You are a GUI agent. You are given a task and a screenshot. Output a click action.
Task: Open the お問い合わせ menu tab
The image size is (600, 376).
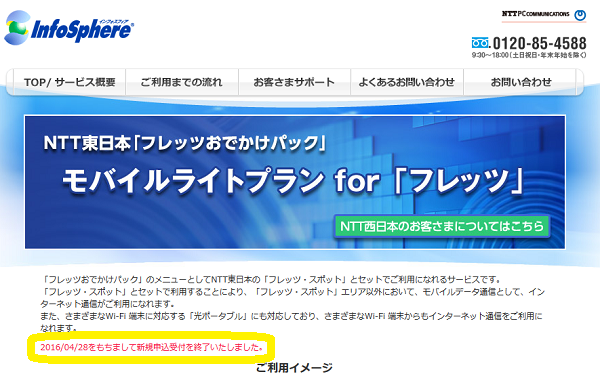tap(520, 82)
